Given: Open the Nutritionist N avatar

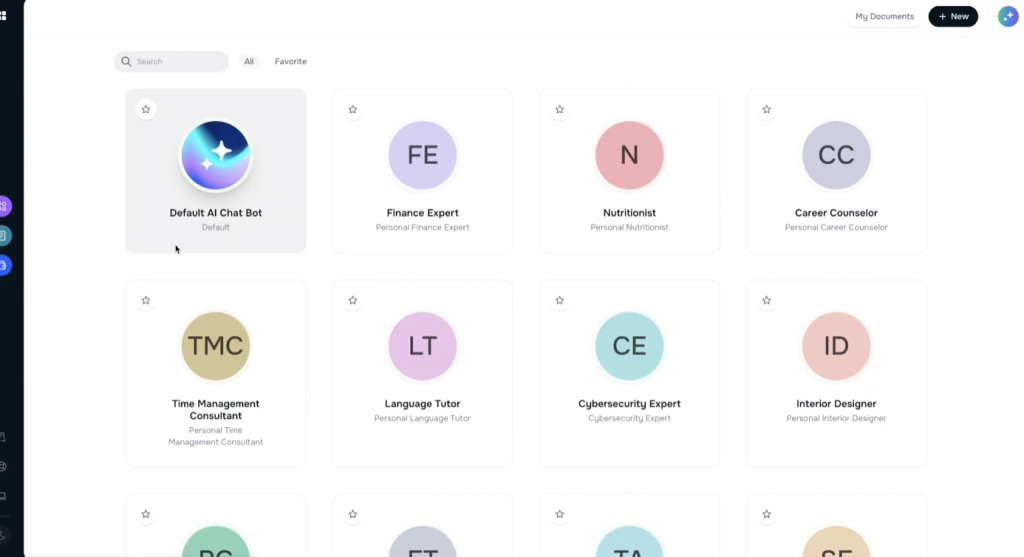Looking at the screenshot, I should pos(629,156).
